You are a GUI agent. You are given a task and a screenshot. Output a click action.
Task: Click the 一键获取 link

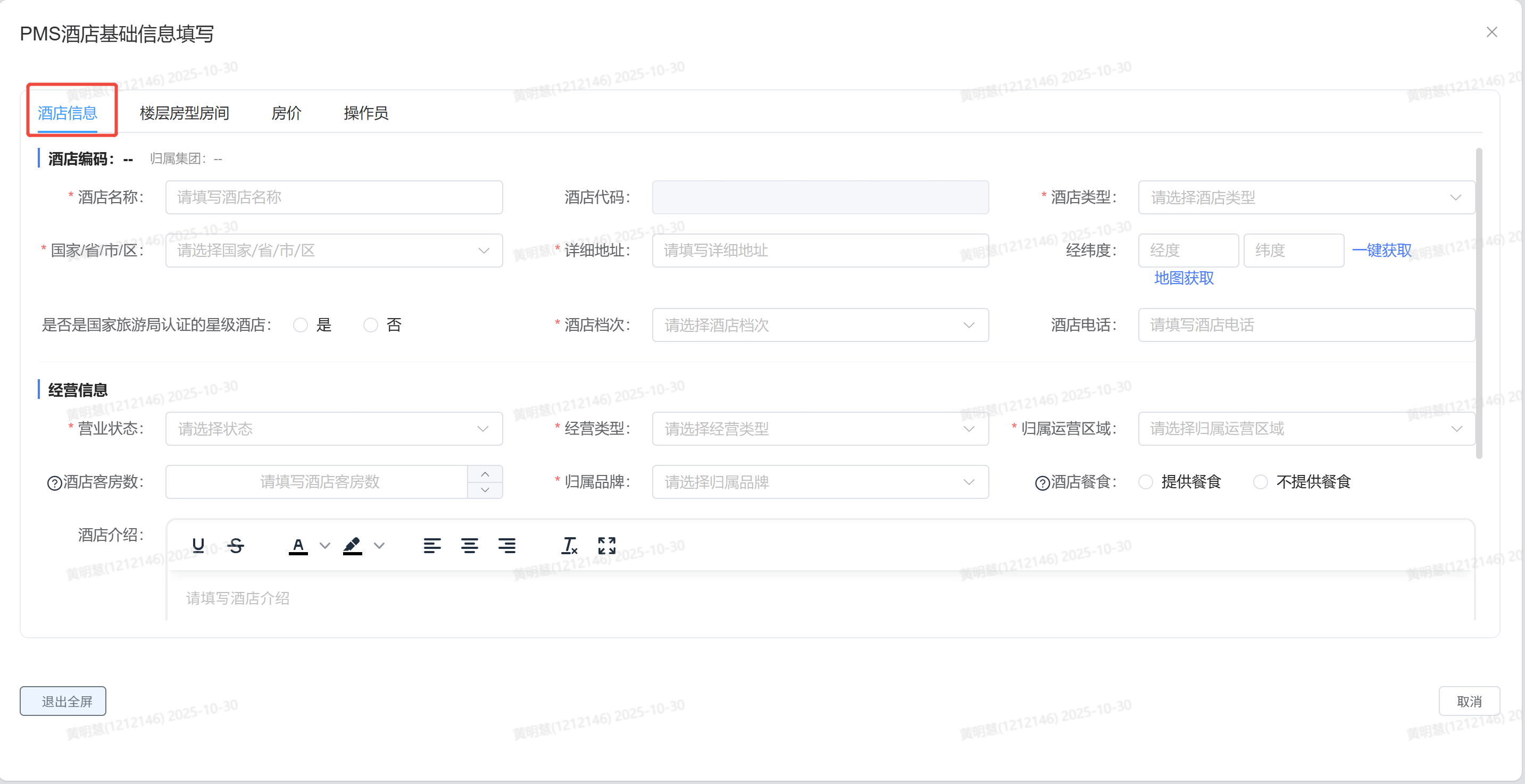1382,251
